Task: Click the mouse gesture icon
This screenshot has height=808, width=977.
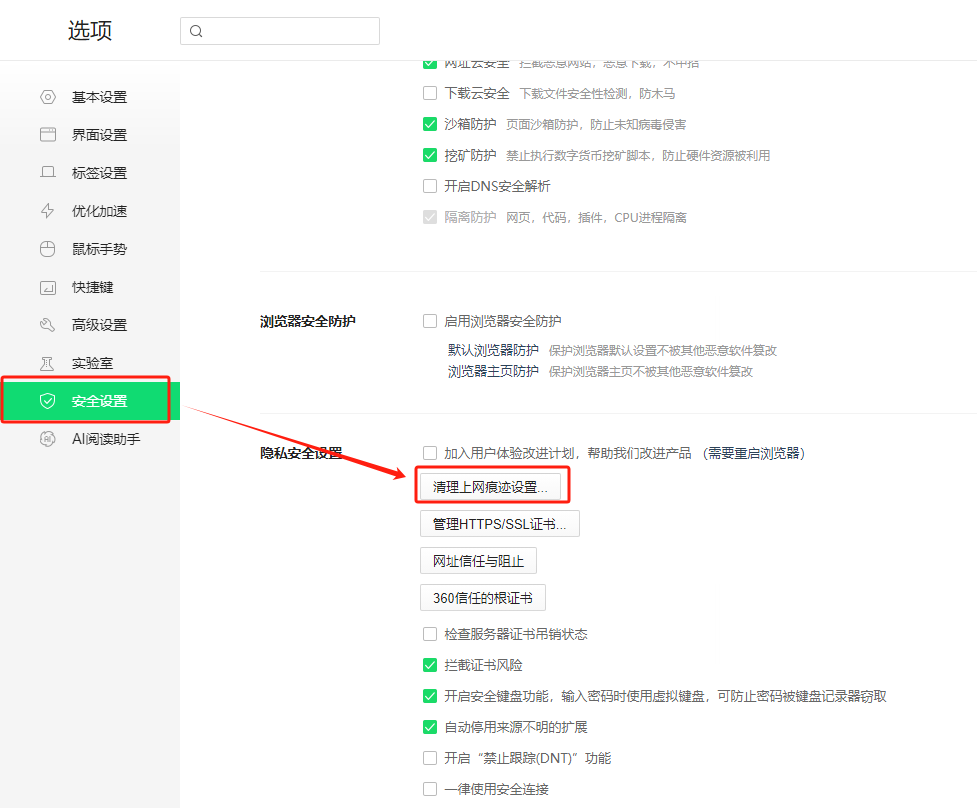Action: pos(47,249)
